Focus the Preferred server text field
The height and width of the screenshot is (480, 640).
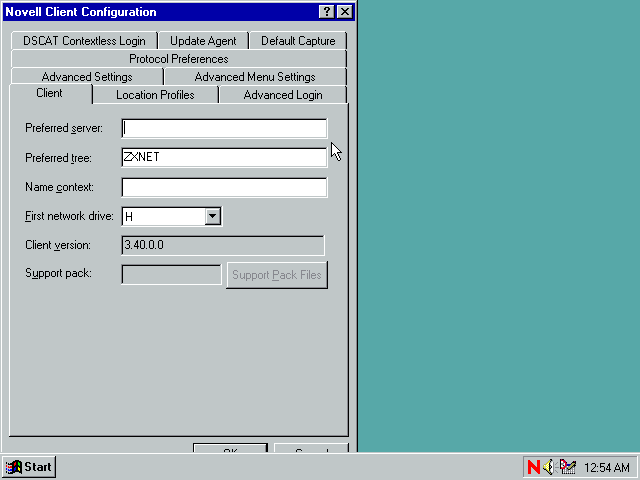pos(224,128)
